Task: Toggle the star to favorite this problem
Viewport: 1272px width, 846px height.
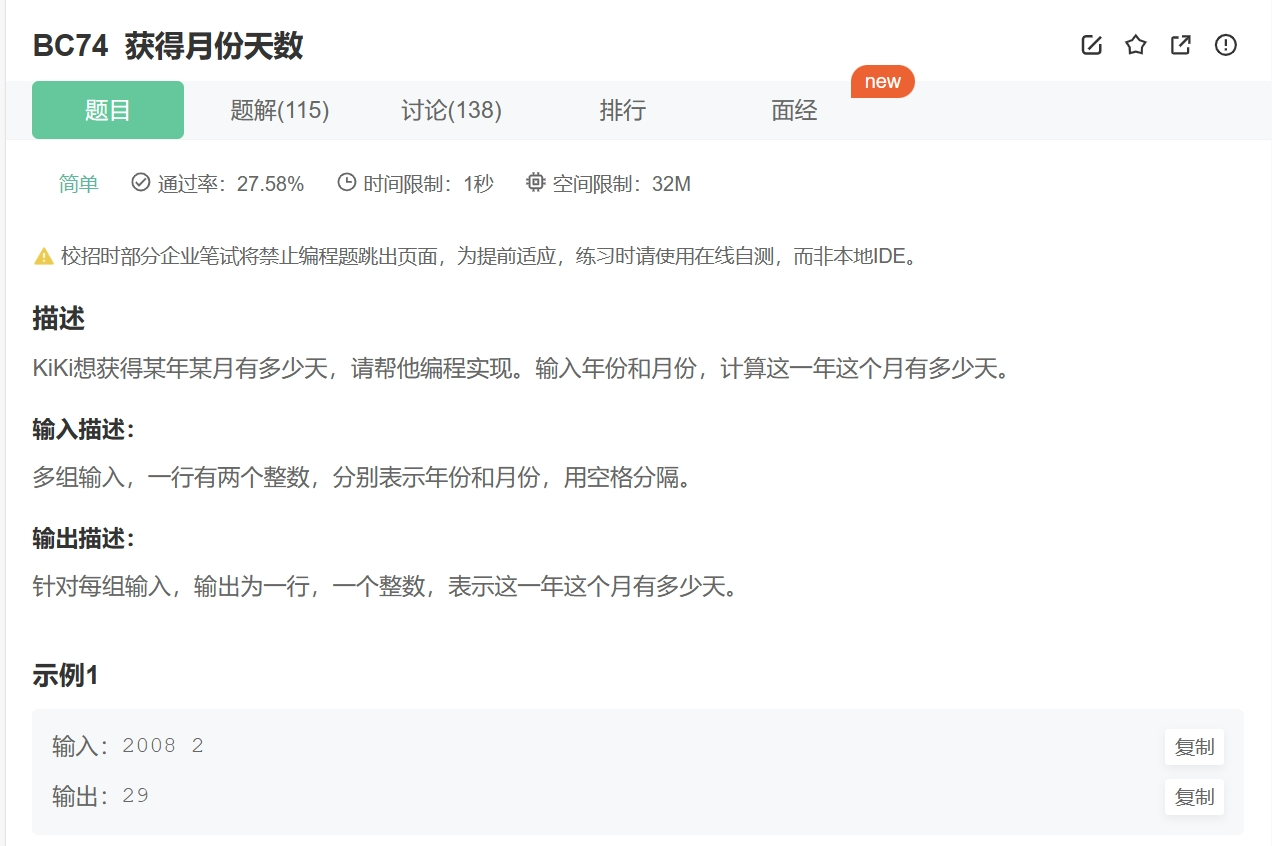Action: (1135, 45)
